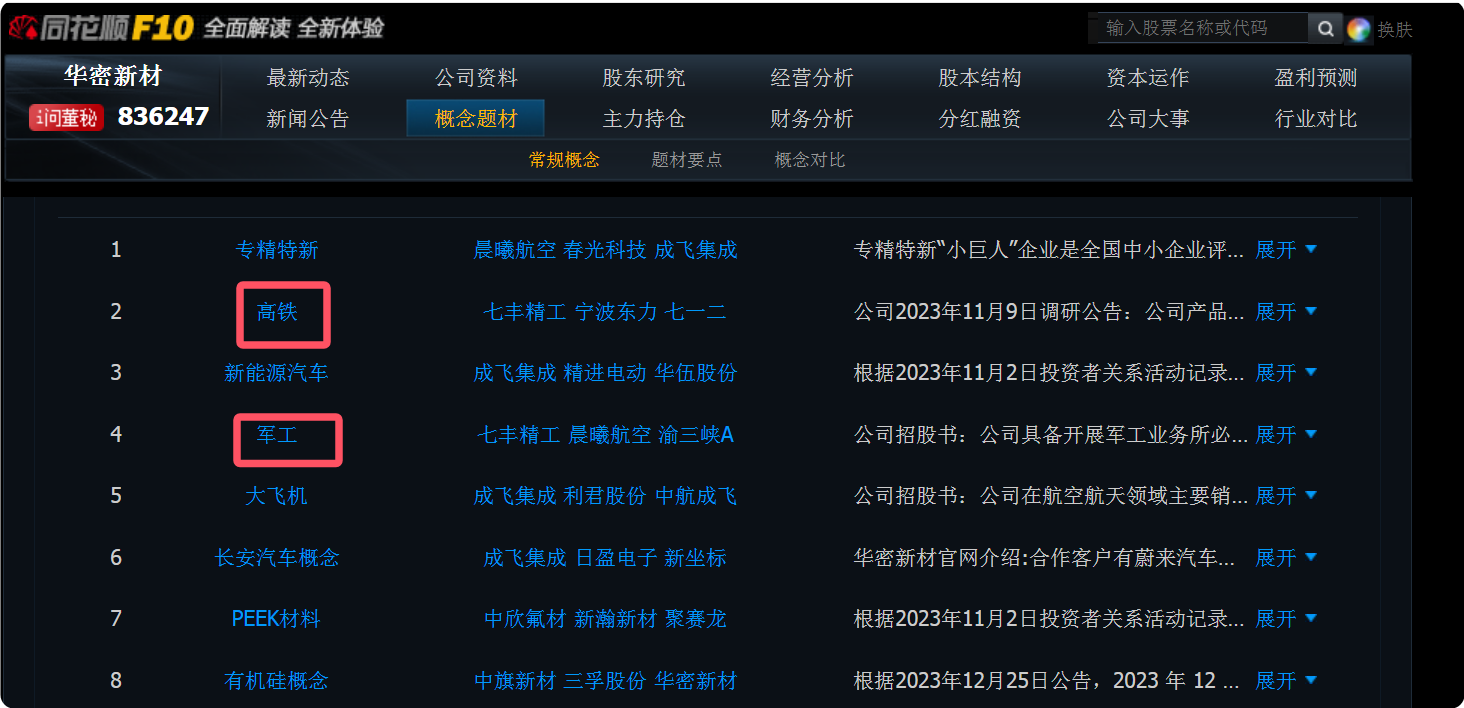
Task: Open the 军工 concept link
Action: click(x=277, y=435)
